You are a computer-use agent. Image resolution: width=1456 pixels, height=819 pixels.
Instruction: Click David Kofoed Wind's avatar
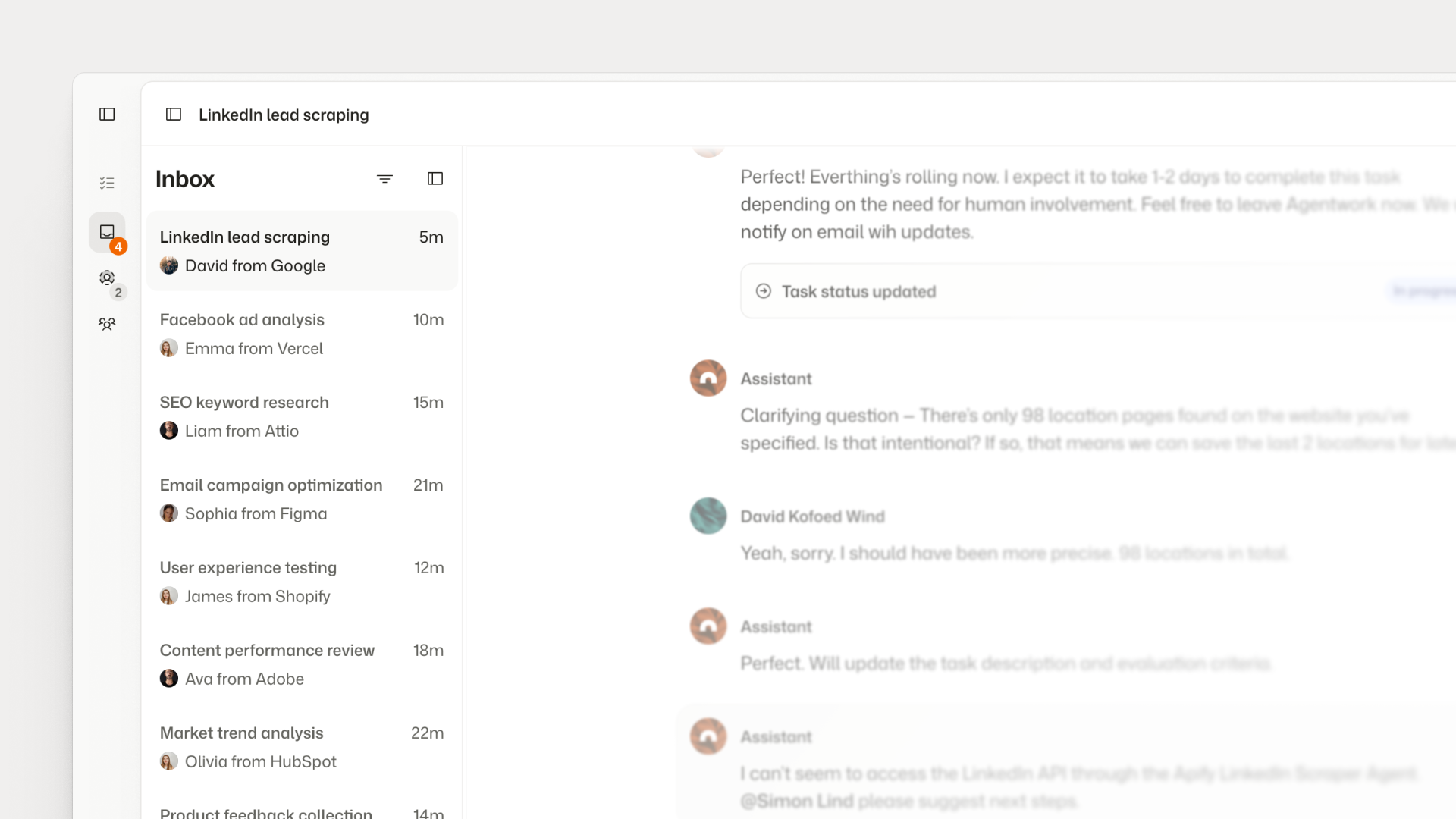point(708,516)
